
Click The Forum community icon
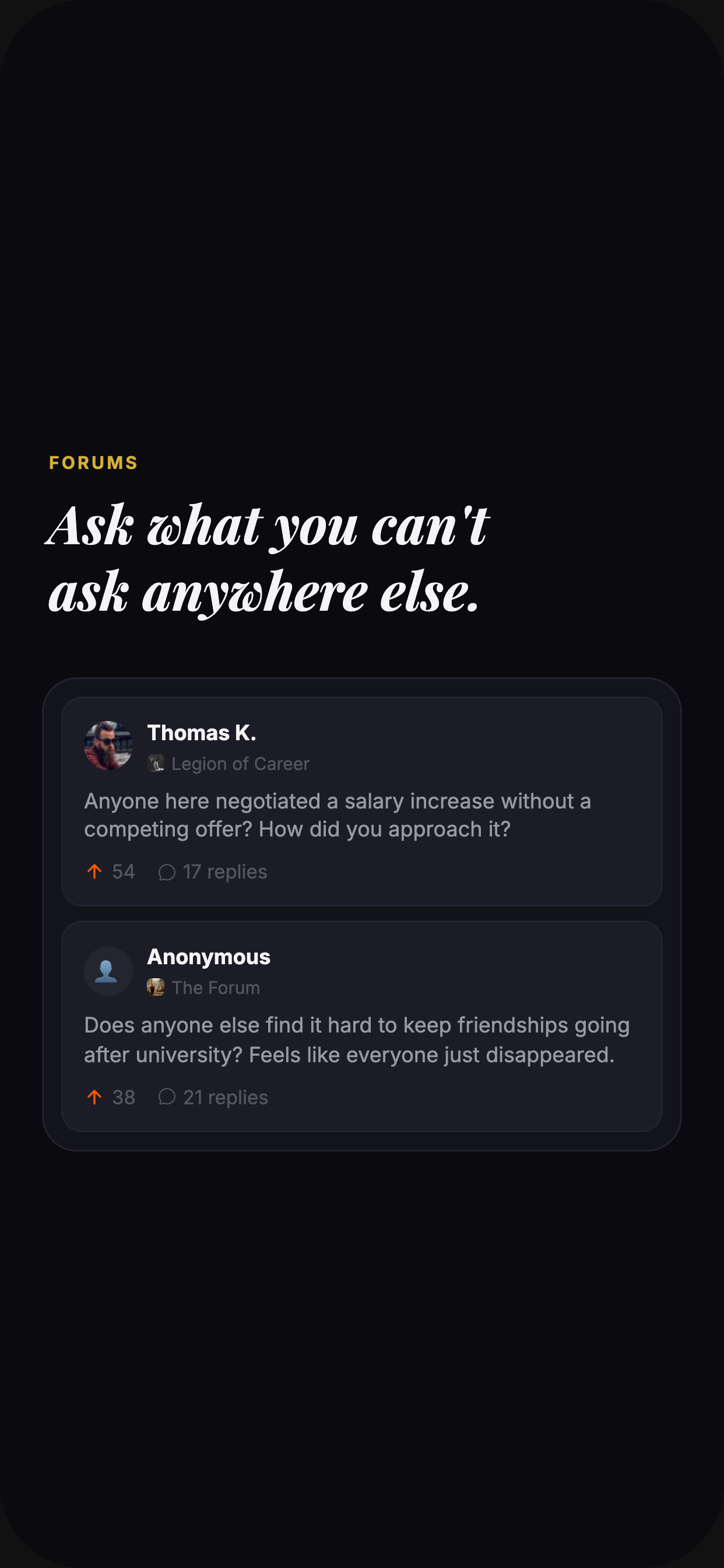tap(156, 988)
